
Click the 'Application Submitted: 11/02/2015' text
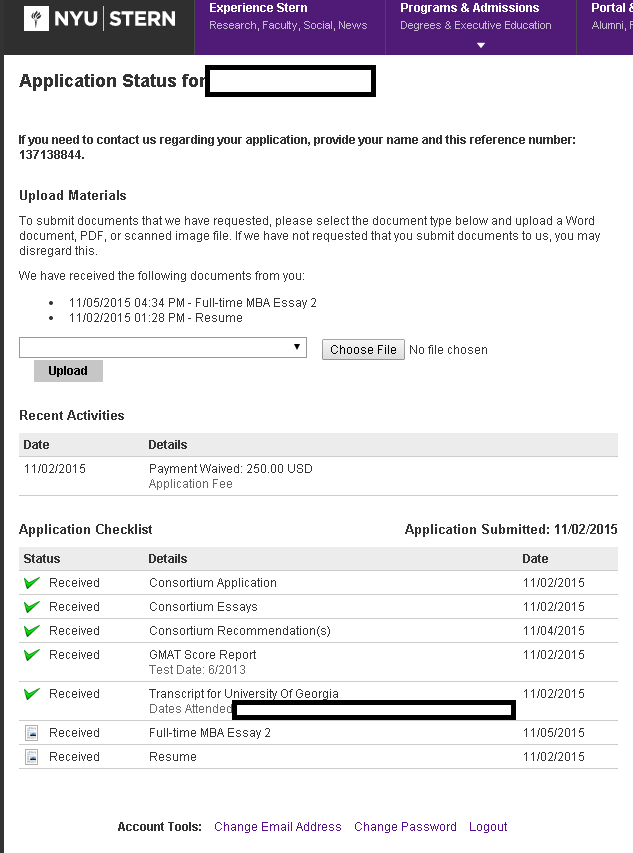click(x=511, y=529)
